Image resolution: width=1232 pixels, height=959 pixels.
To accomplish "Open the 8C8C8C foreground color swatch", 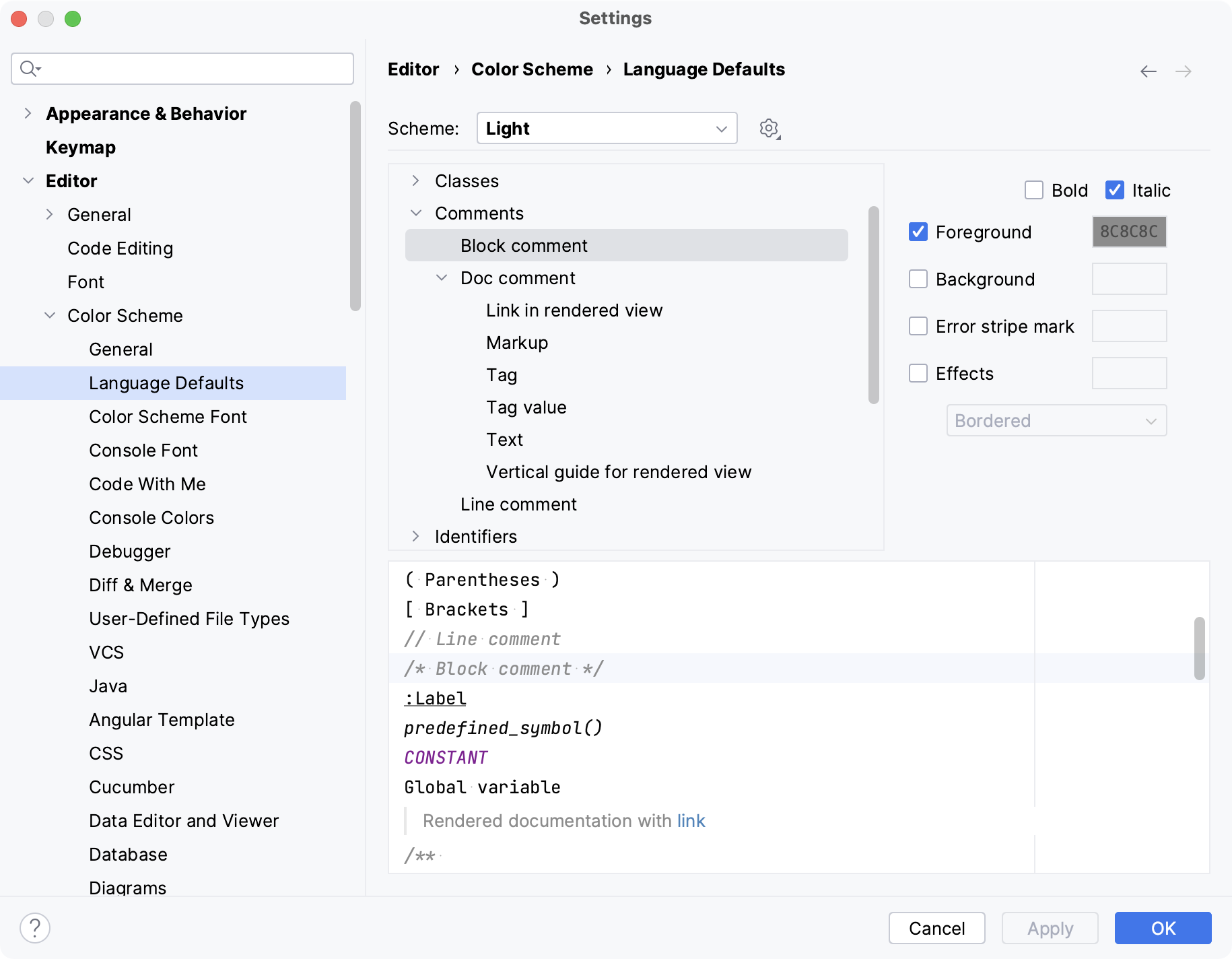I will (x=1129, y=232).
